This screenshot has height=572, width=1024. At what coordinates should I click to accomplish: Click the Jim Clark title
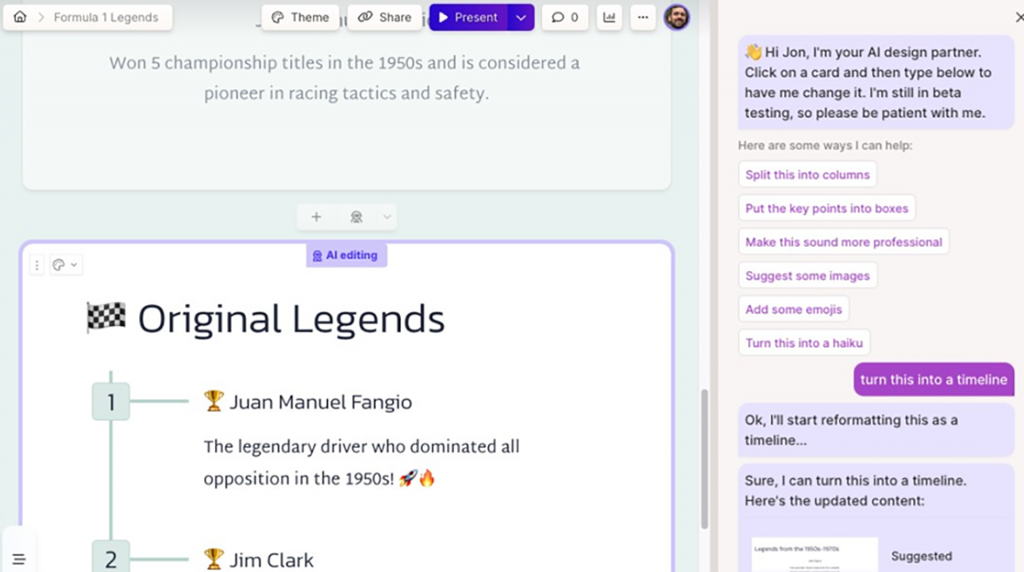[x=271, y=560]
